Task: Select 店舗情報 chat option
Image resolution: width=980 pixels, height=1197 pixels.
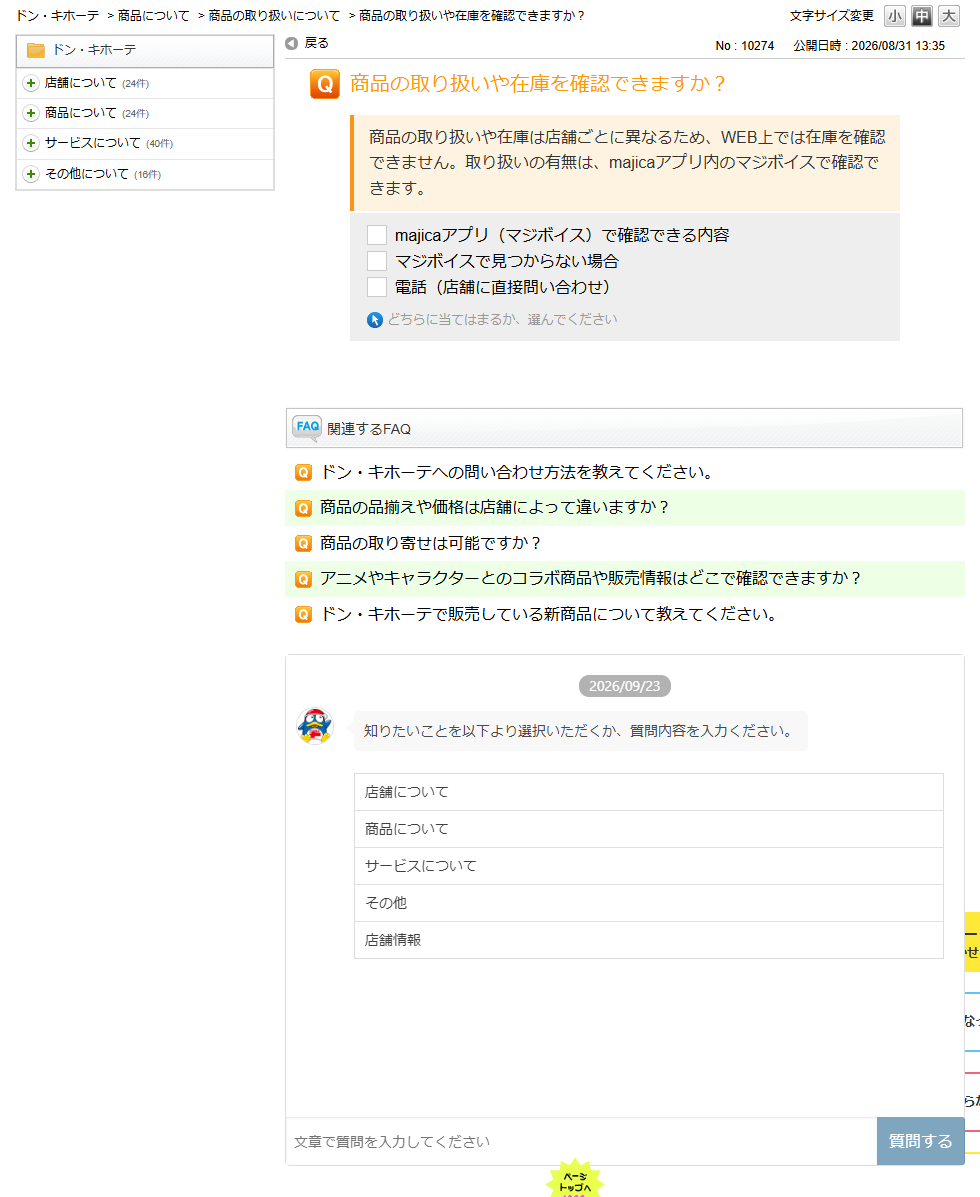Action: pyautogui.click(x=649, y=940)
